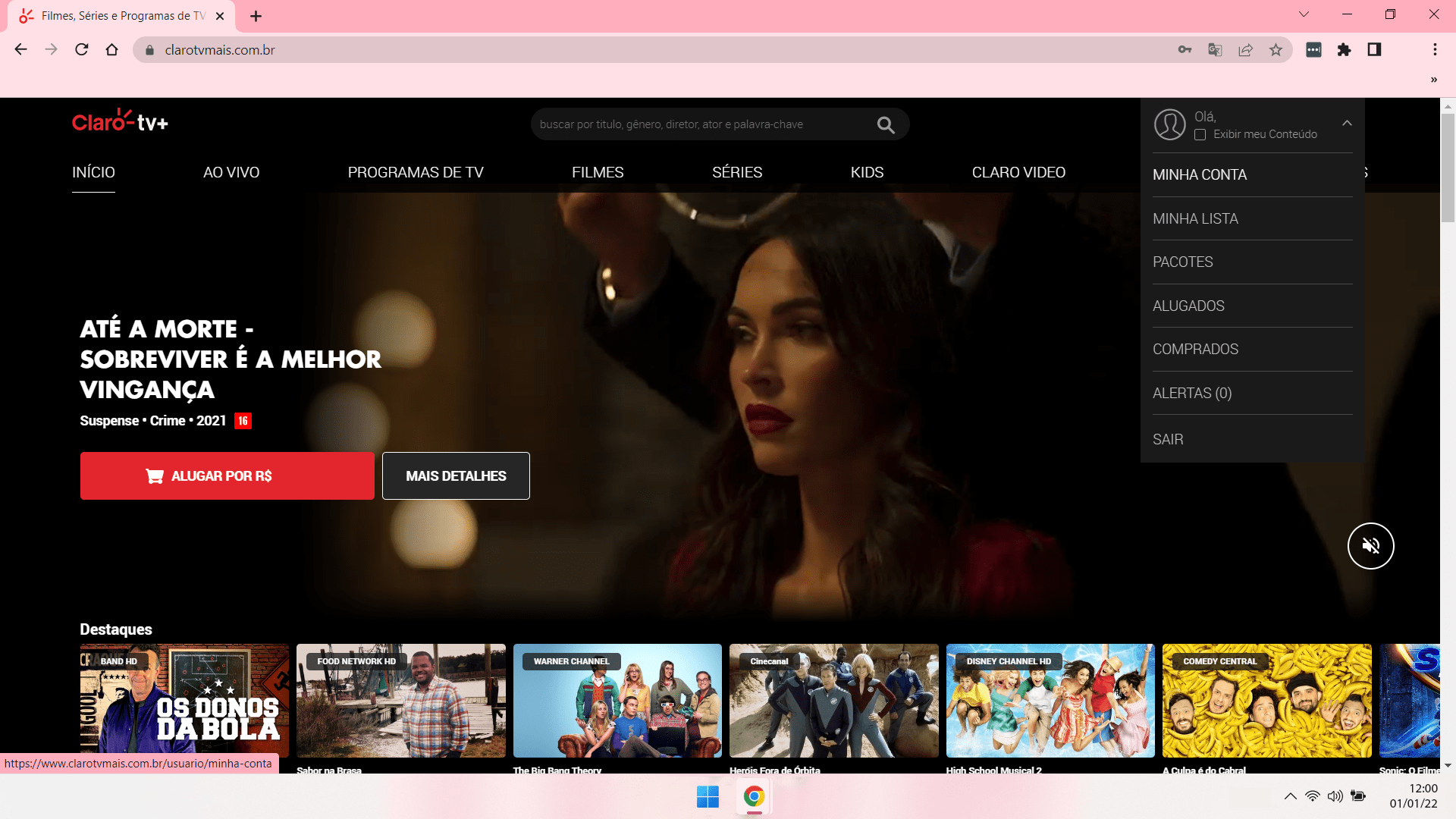Open a new browser tab

256,16
